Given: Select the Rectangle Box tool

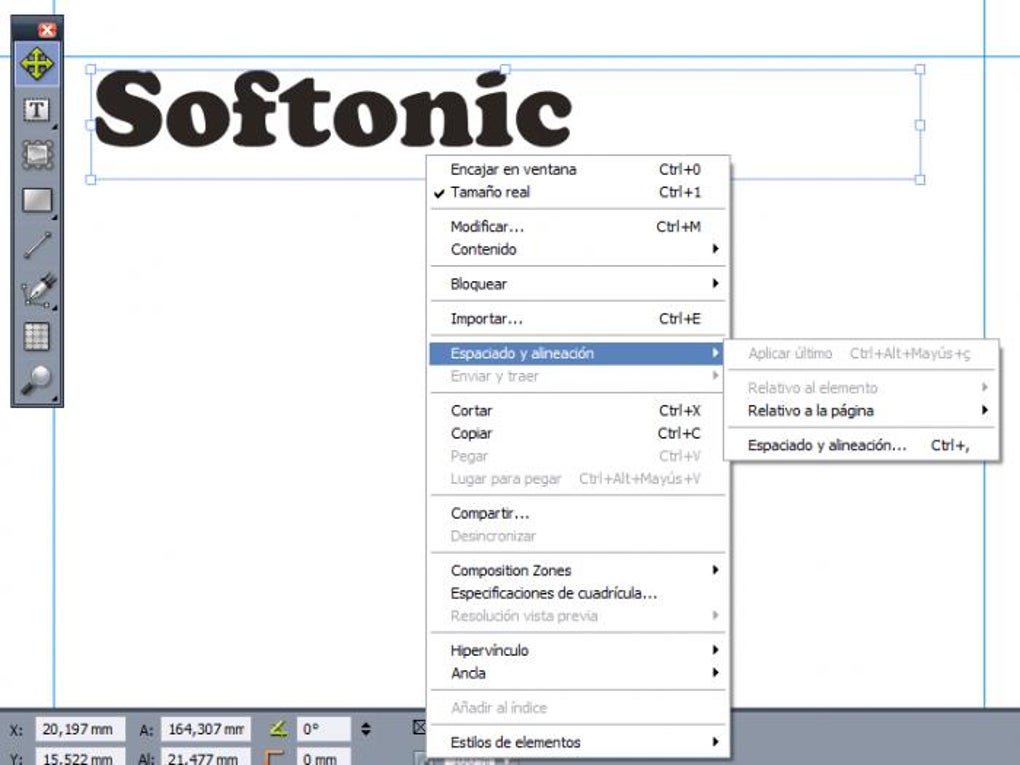Looking at the screenshot, I should click(37, 201).
